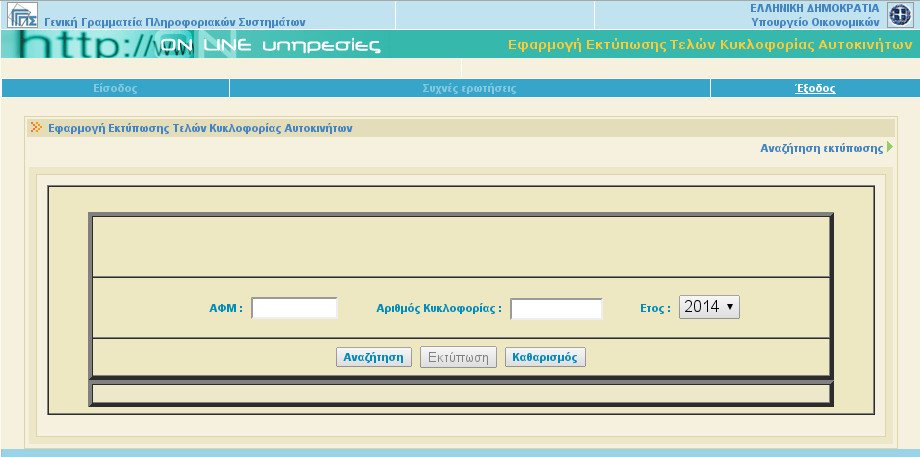Click the 'http:// on line υπηρεσίες' banner

[x=200, y=45]
